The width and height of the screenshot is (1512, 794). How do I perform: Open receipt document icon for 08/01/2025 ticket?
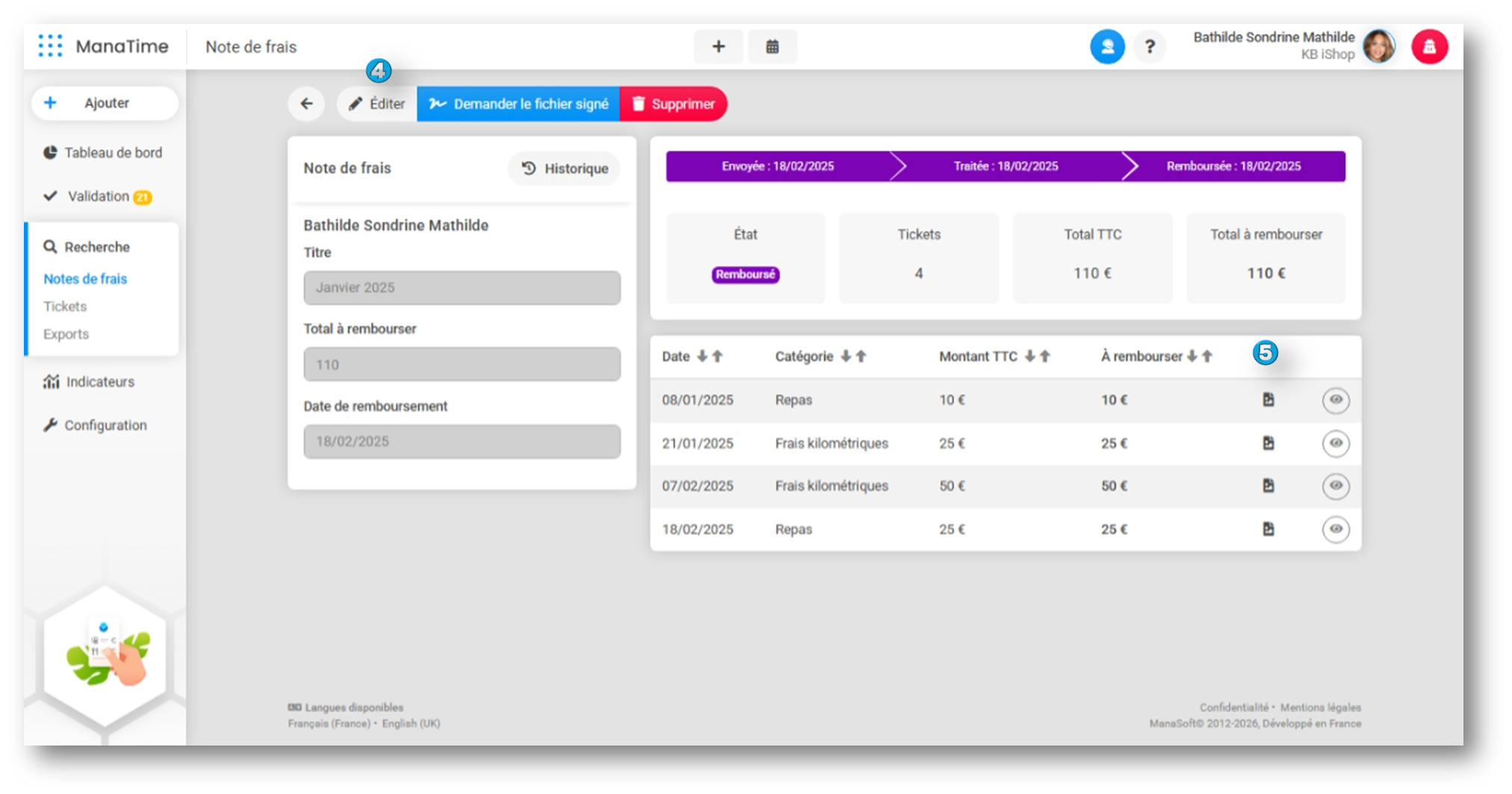point(1268,400)
